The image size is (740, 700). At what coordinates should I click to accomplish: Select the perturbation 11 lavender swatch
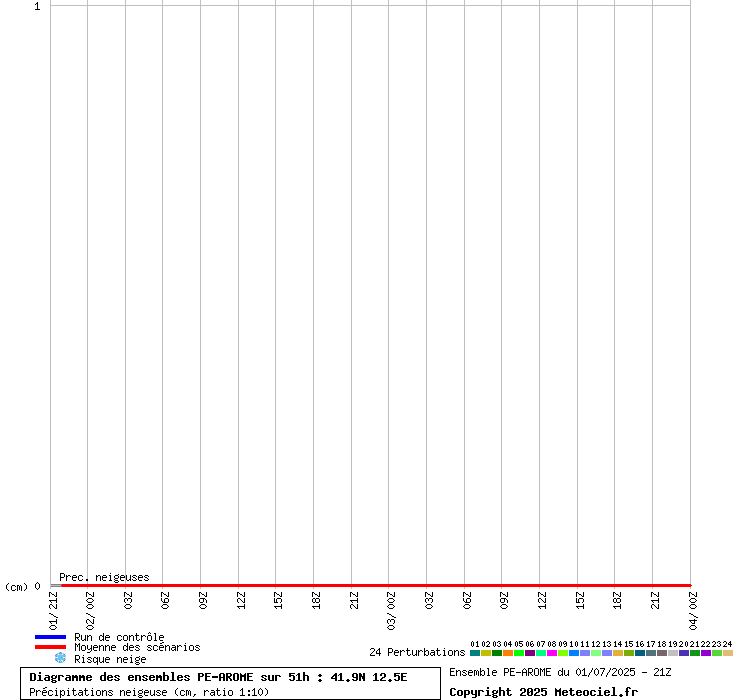point(585,653)
